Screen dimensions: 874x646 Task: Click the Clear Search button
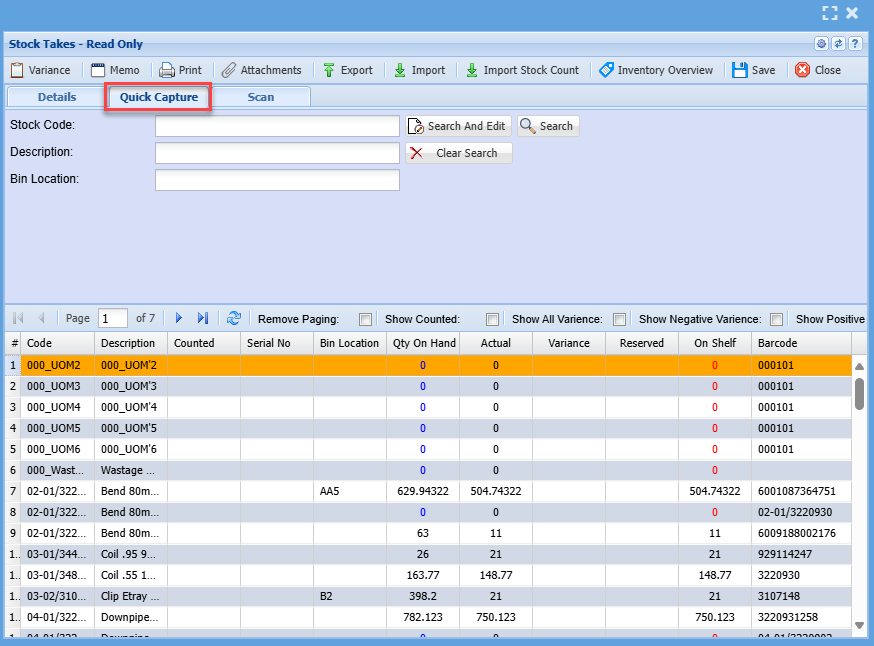tap(459, 153)
